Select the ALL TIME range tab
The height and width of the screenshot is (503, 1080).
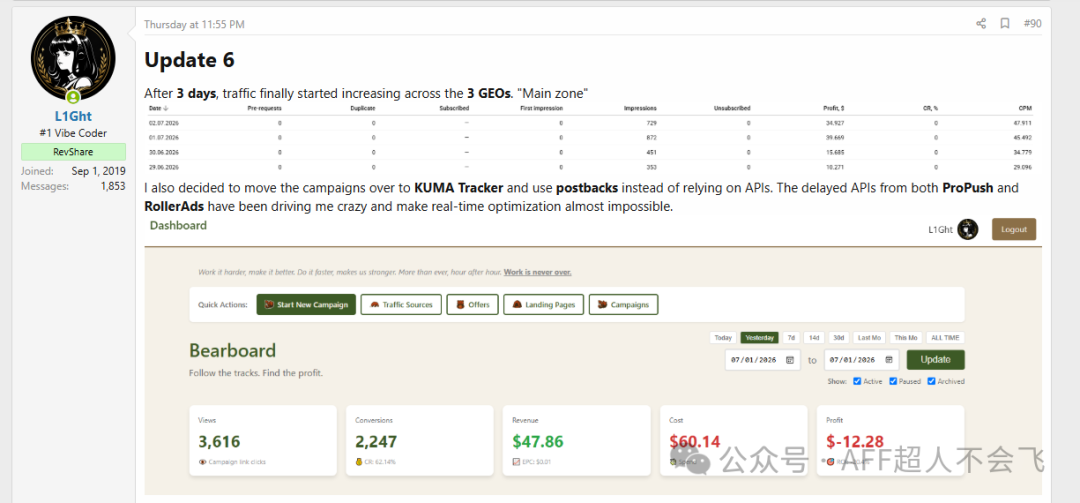pyautogui.click(x=945, y=338)
